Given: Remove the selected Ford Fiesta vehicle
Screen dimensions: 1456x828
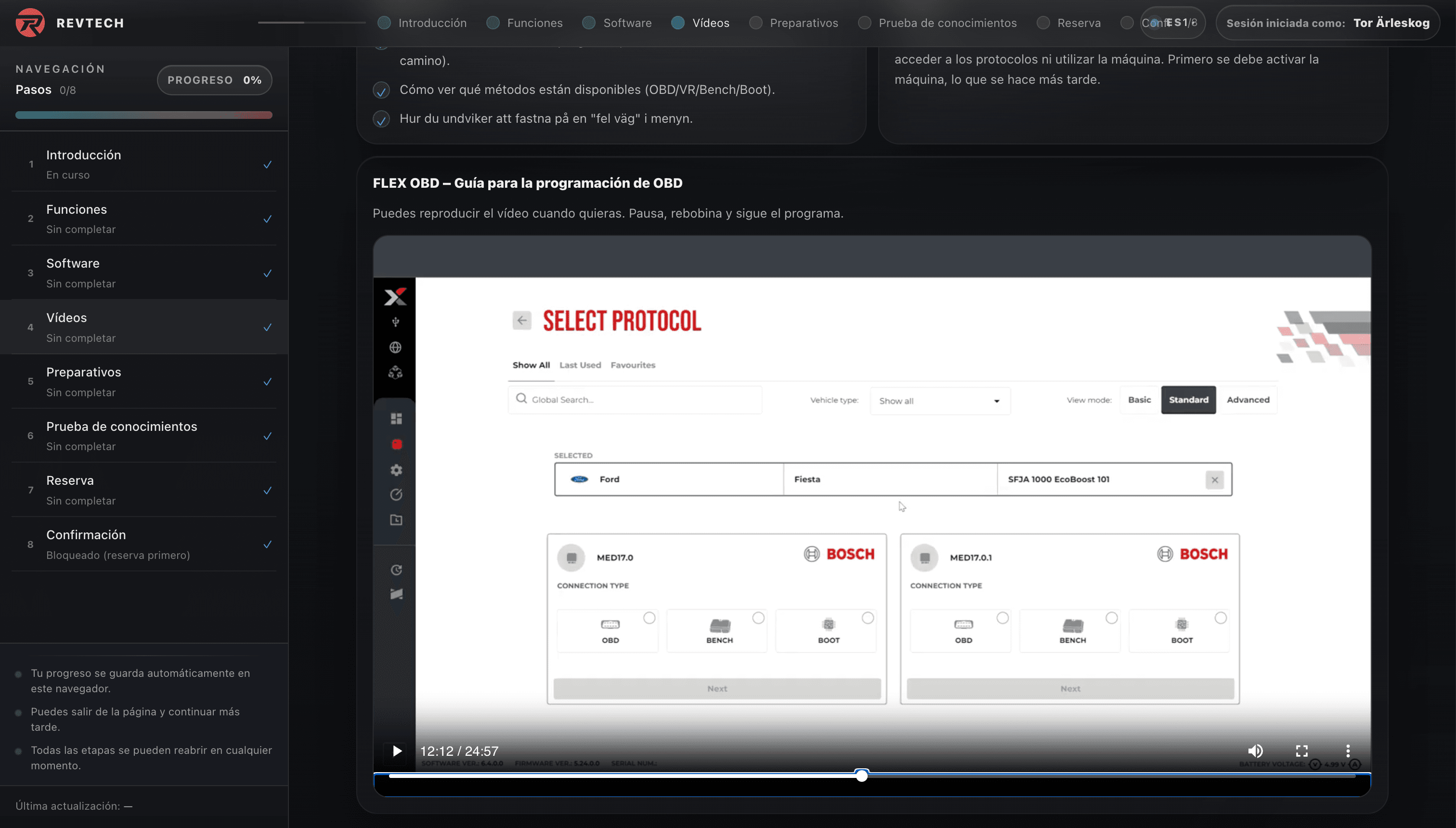Looking at the screenshot, I should click(1215, 479).
